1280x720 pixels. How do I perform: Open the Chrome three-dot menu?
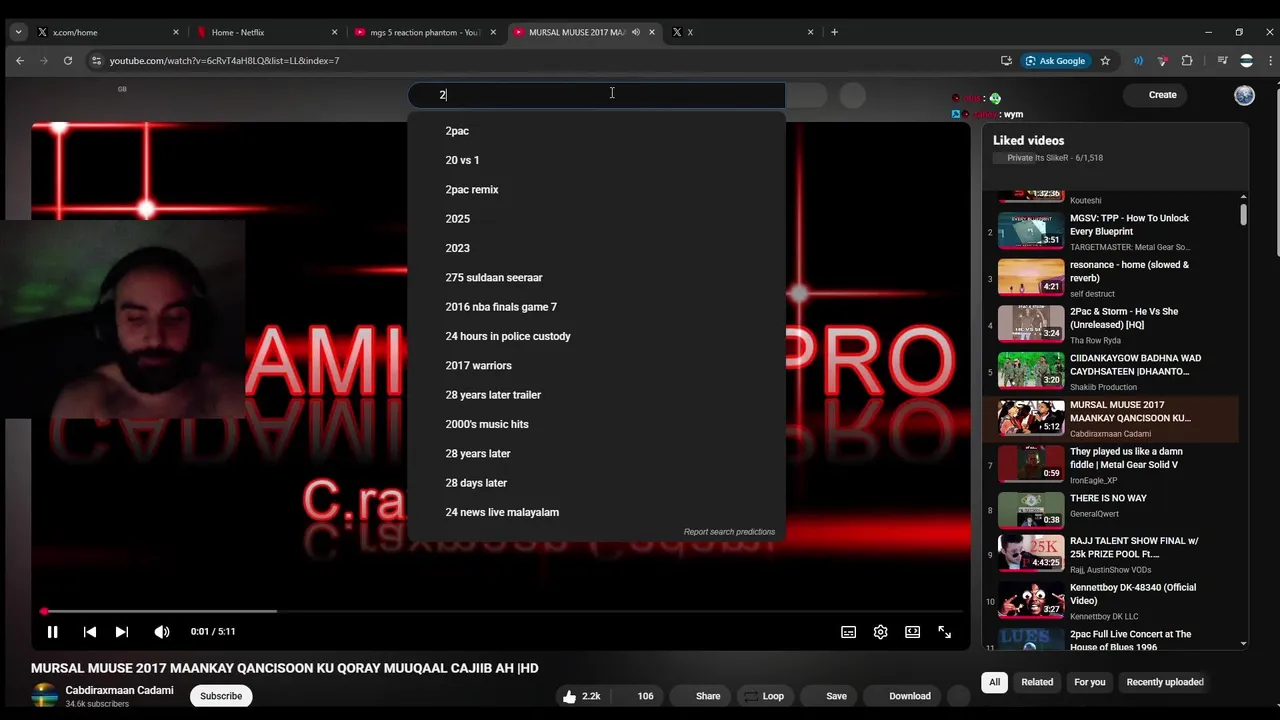1269,61
